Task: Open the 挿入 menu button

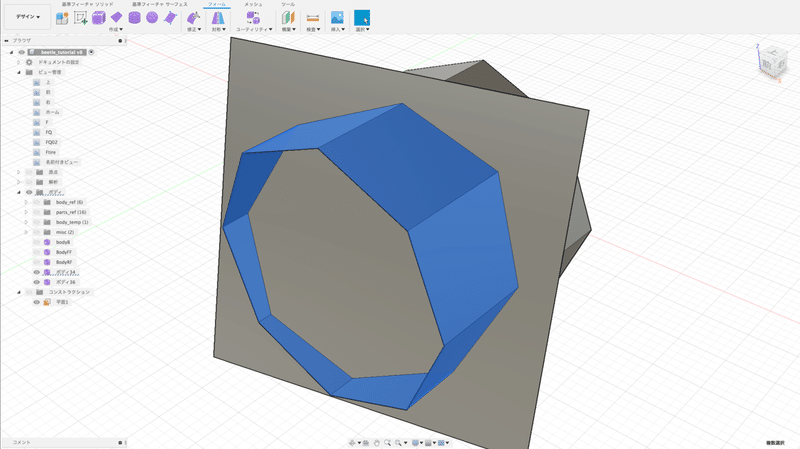Action: pos(338,30)
